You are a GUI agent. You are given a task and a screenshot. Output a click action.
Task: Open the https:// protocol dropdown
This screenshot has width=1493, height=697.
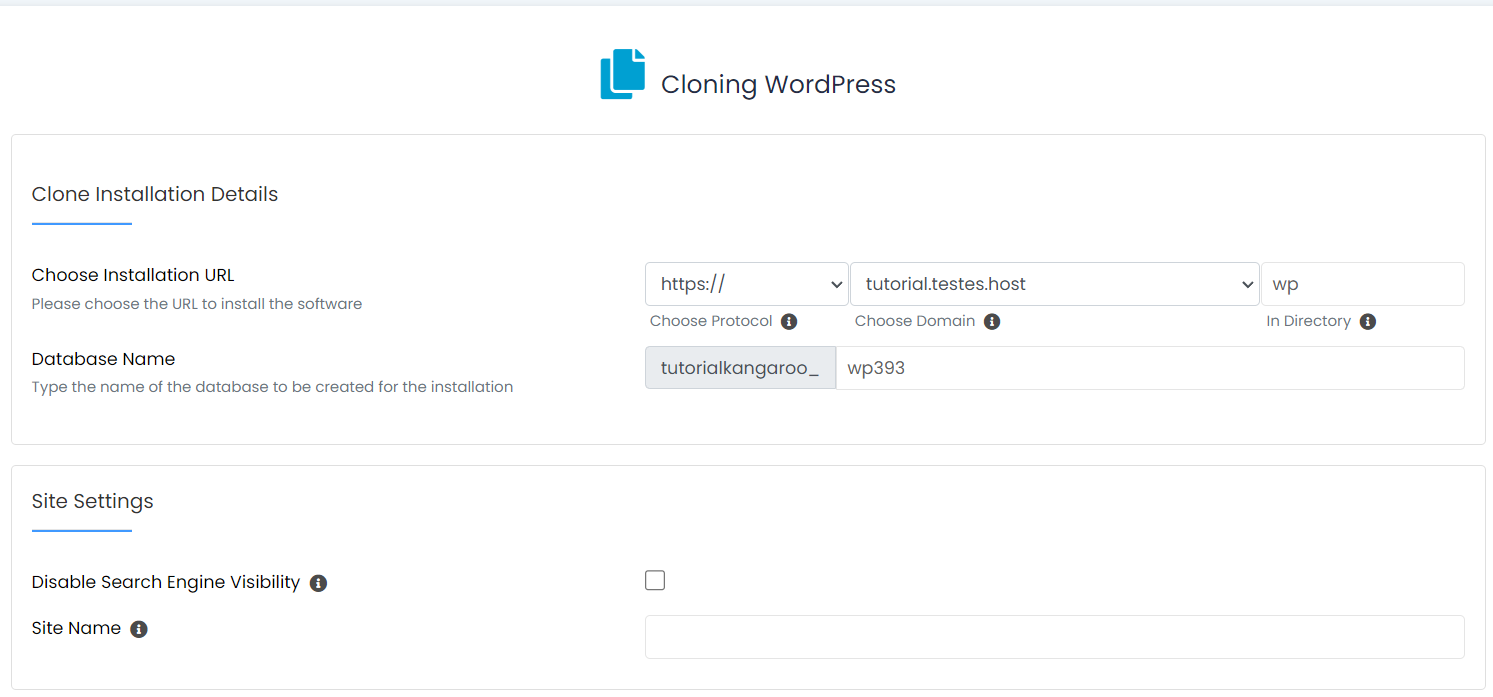(747, 284)
